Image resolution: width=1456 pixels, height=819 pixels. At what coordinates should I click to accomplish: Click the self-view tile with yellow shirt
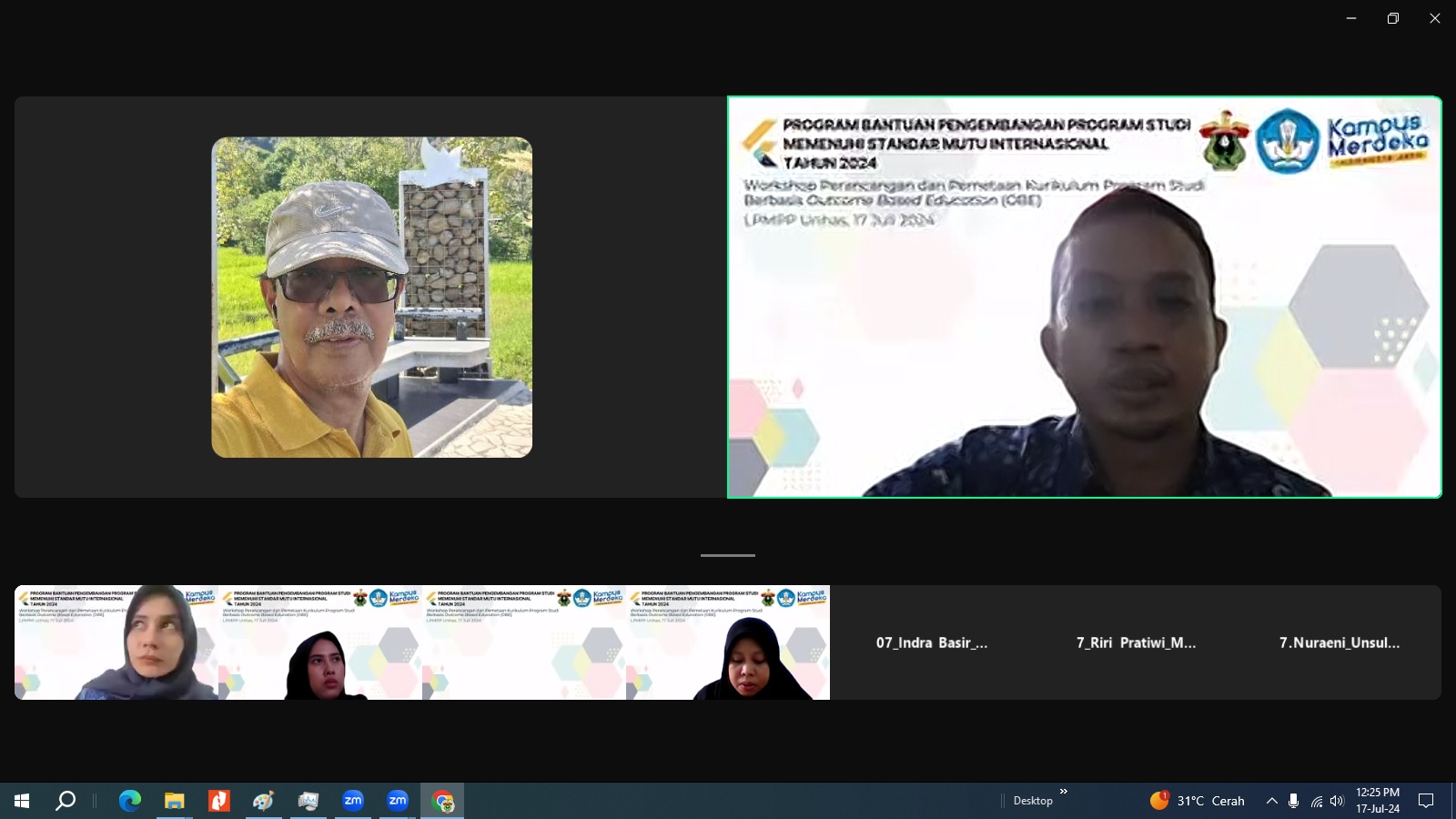371,298
